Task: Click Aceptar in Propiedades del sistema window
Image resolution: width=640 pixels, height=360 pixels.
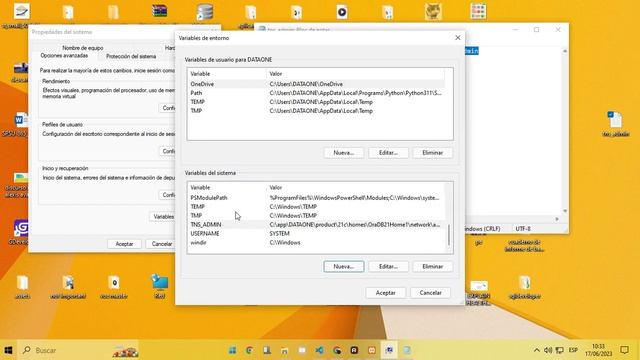Action: click(x=124, y=244)
